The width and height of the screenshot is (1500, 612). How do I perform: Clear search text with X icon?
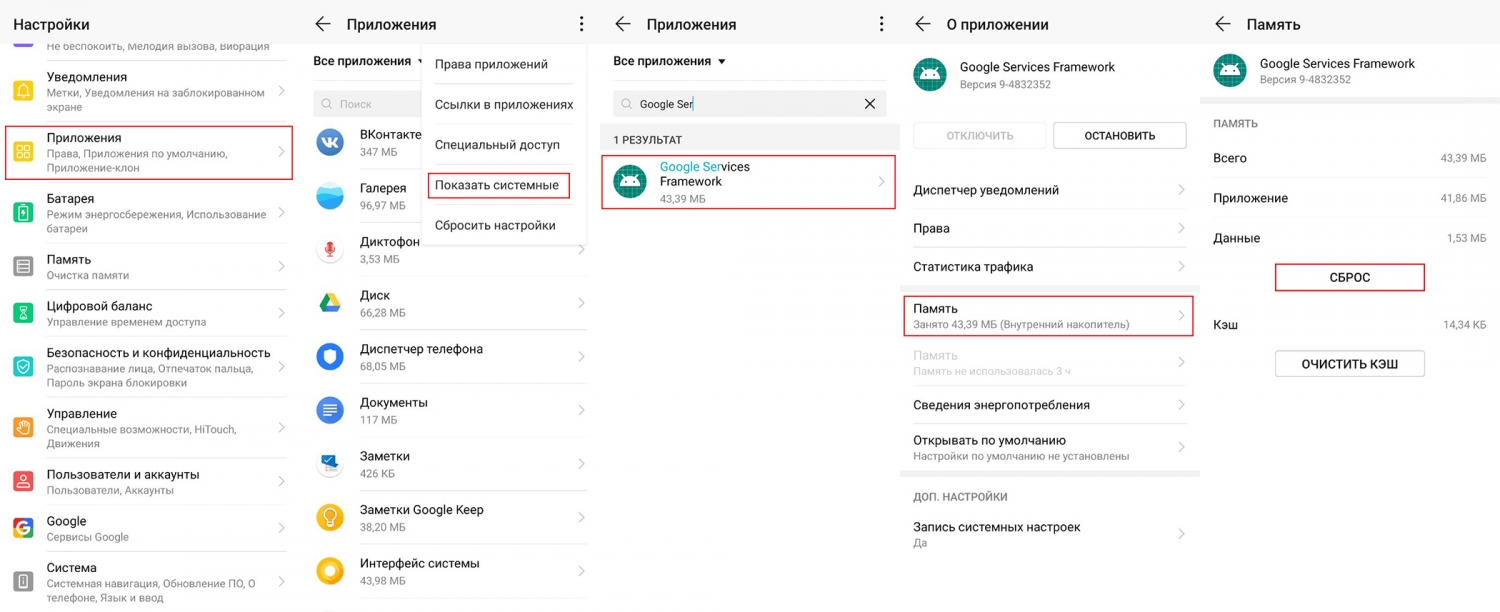click(869, 104)
